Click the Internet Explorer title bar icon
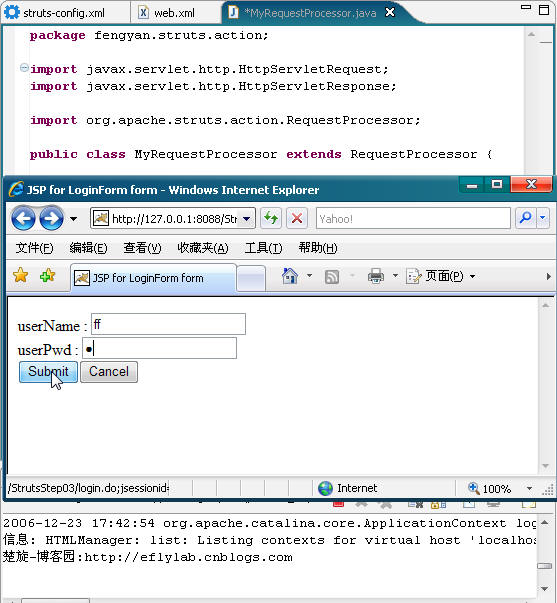Image resolution: width=557 pixels, height=603 pixels. click(16, 189)
